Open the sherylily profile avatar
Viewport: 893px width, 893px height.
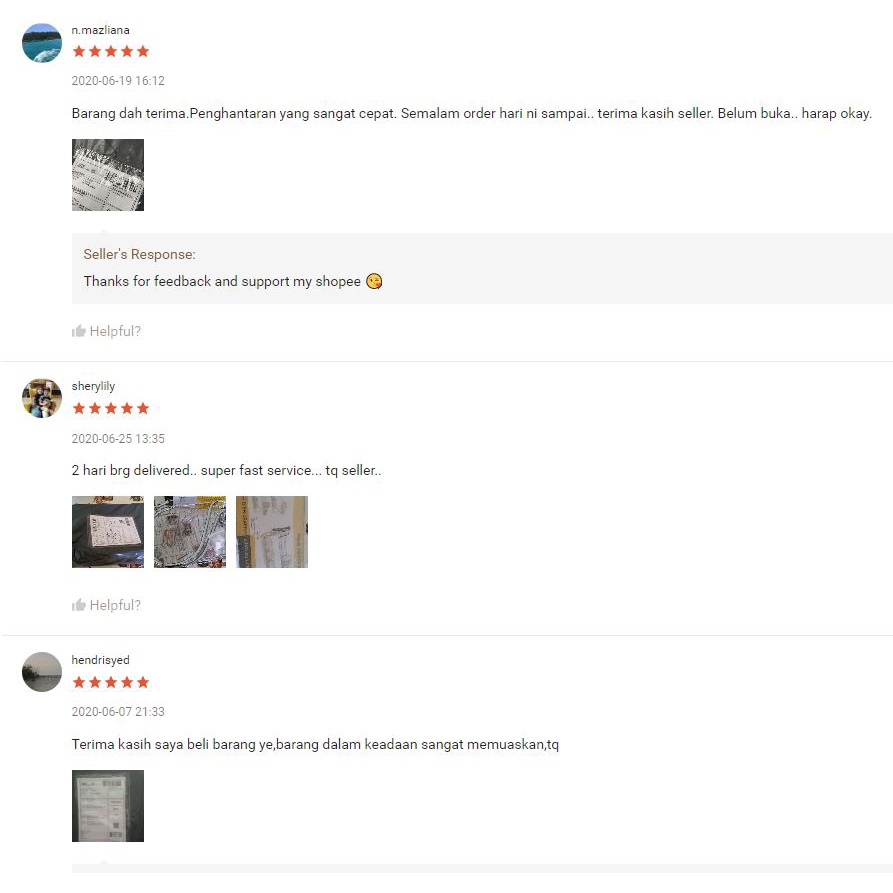pos(42,398)
